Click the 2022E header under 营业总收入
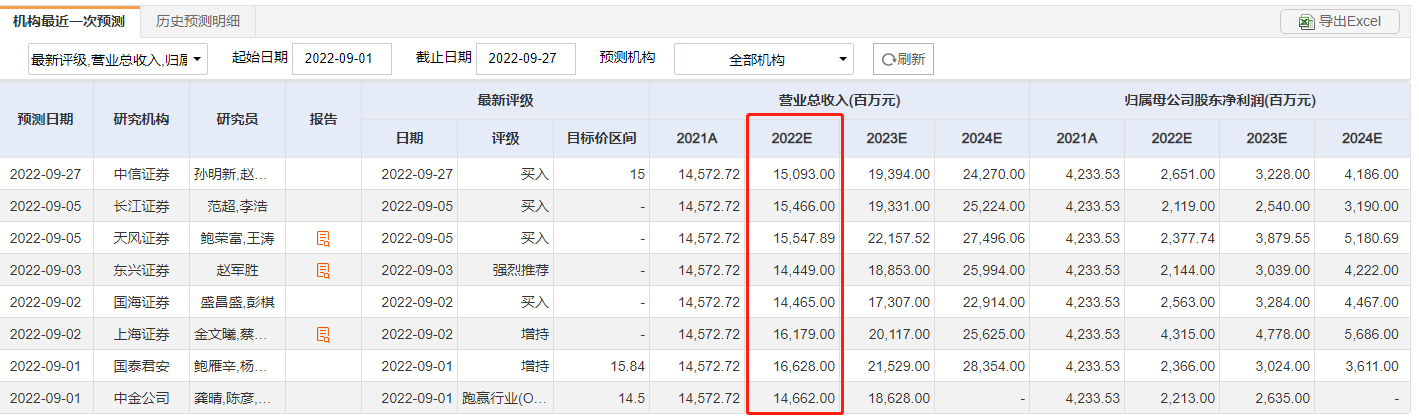Screen dimensions: 1419x416 tap(794, 138)
